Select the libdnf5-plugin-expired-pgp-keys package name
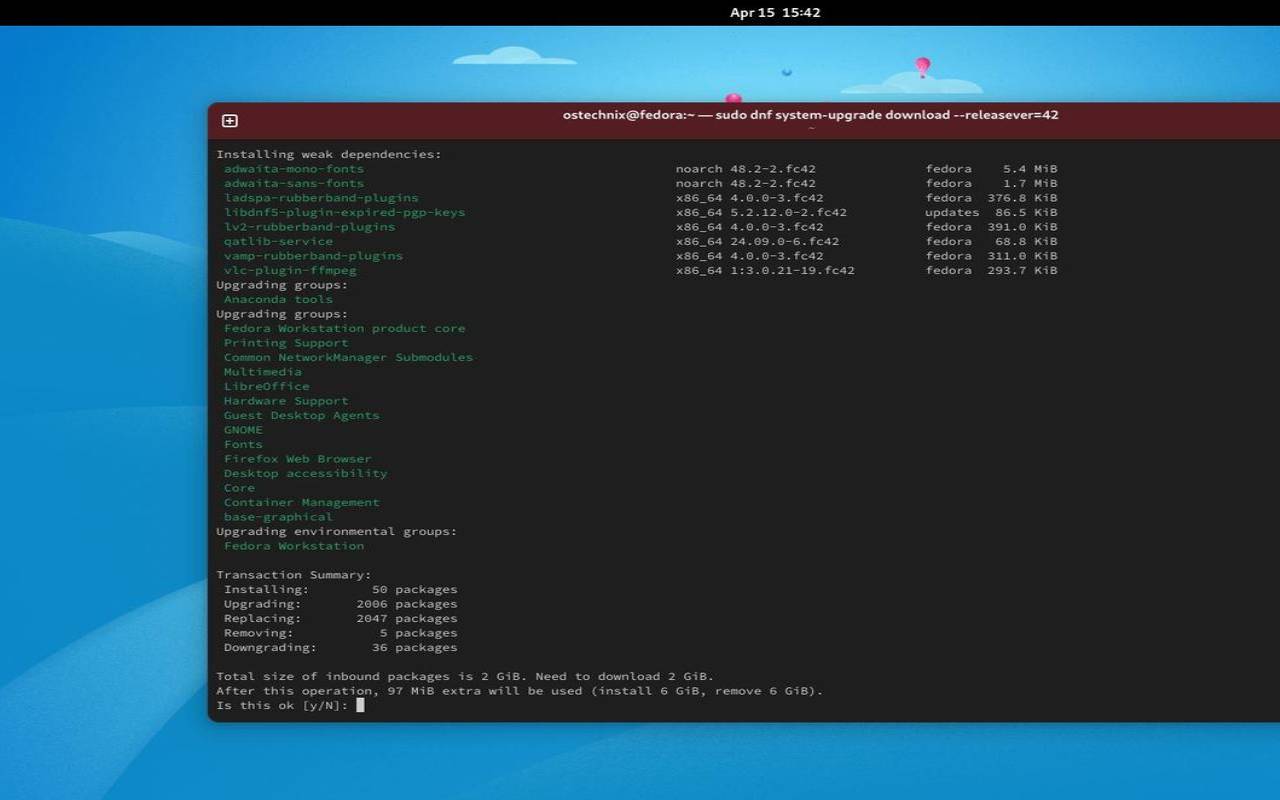Screen dimensions: 1280x800 (x=344, y=212)
